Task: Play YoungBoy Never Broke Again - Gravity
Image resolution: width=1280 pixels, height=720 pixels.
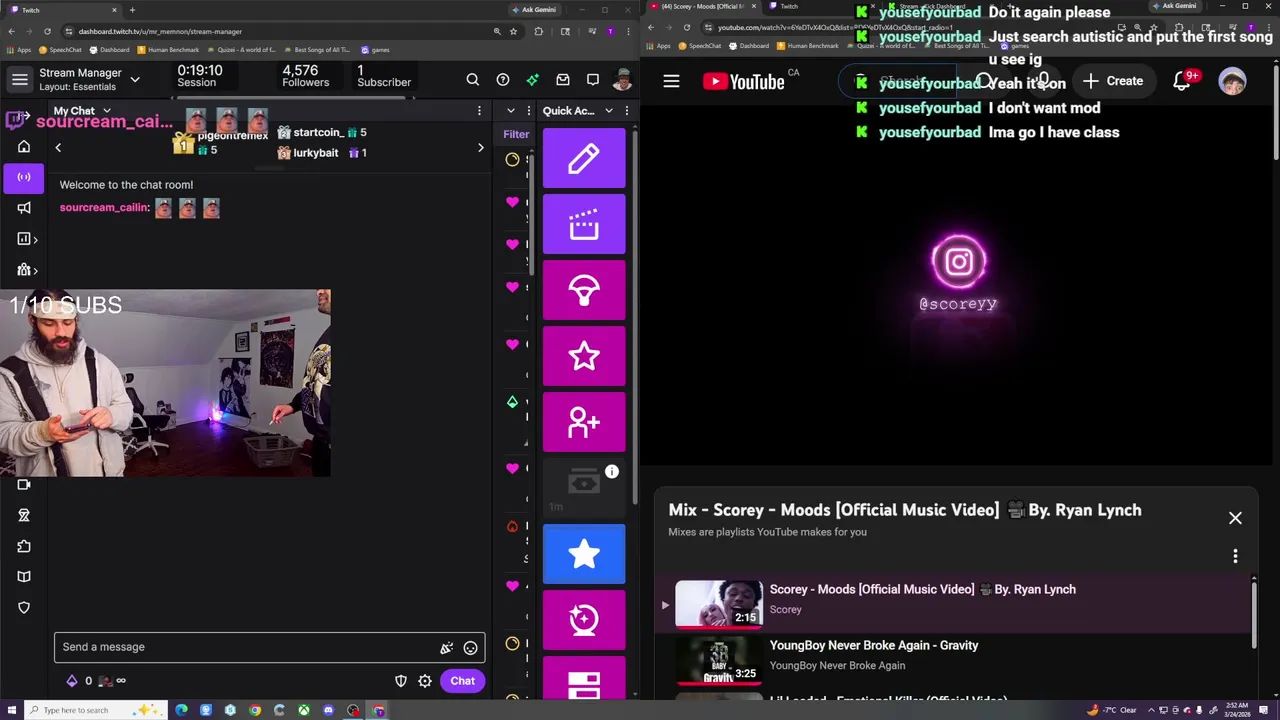Action: (955, 659)
